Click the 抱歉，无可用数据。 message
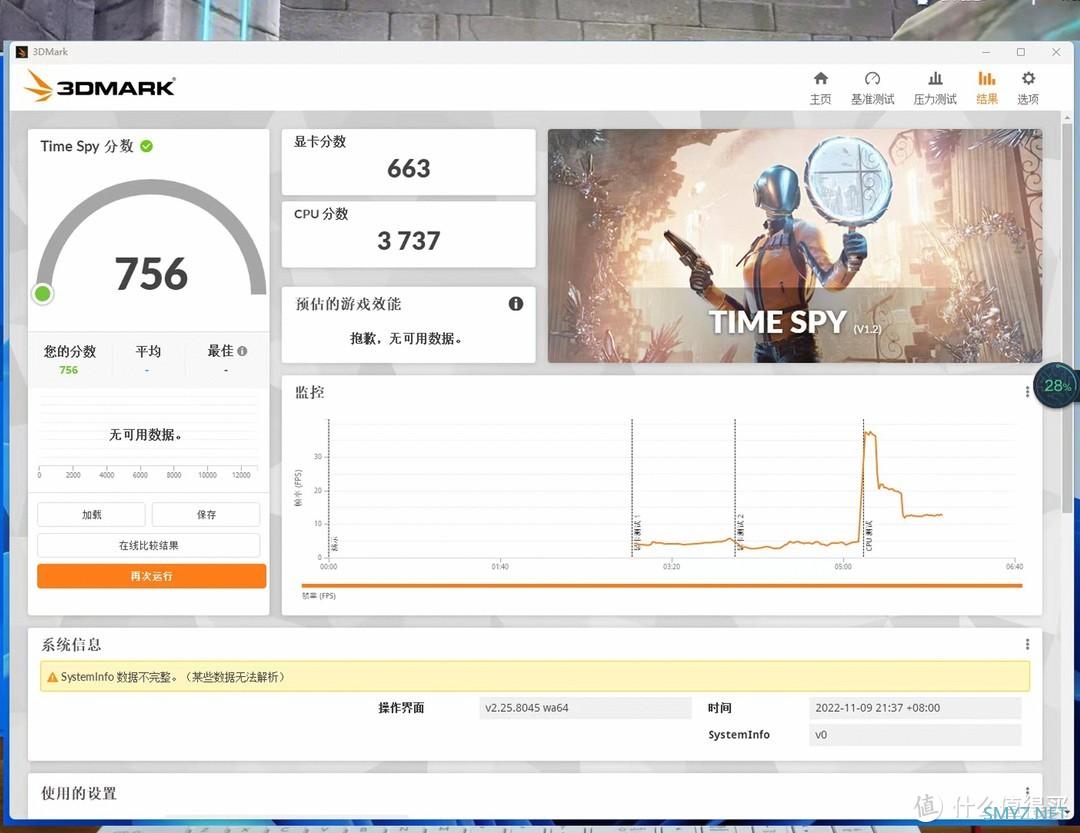The image size is (1080, 833). 406,338
